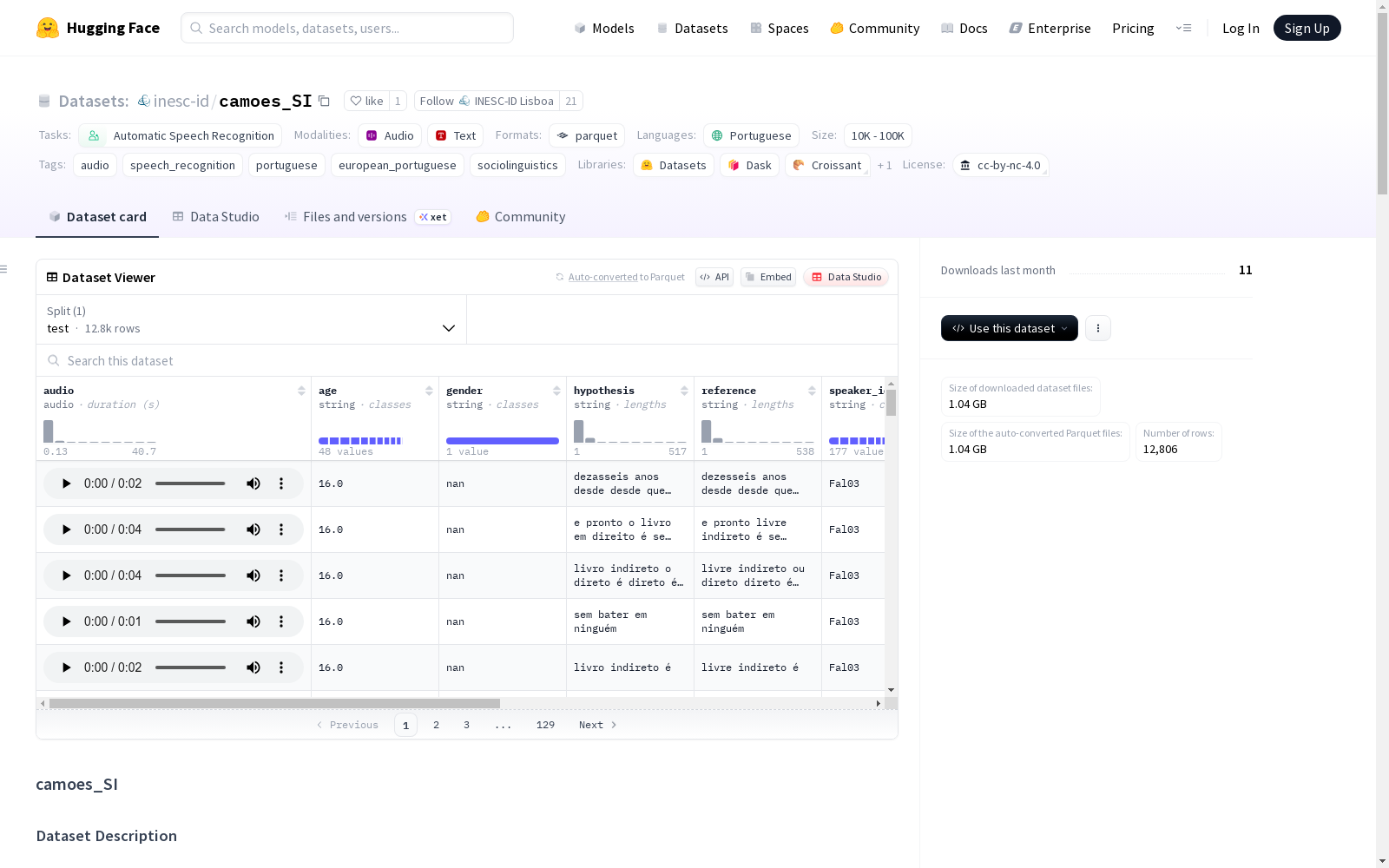Go to Spaces

(780, 28)
